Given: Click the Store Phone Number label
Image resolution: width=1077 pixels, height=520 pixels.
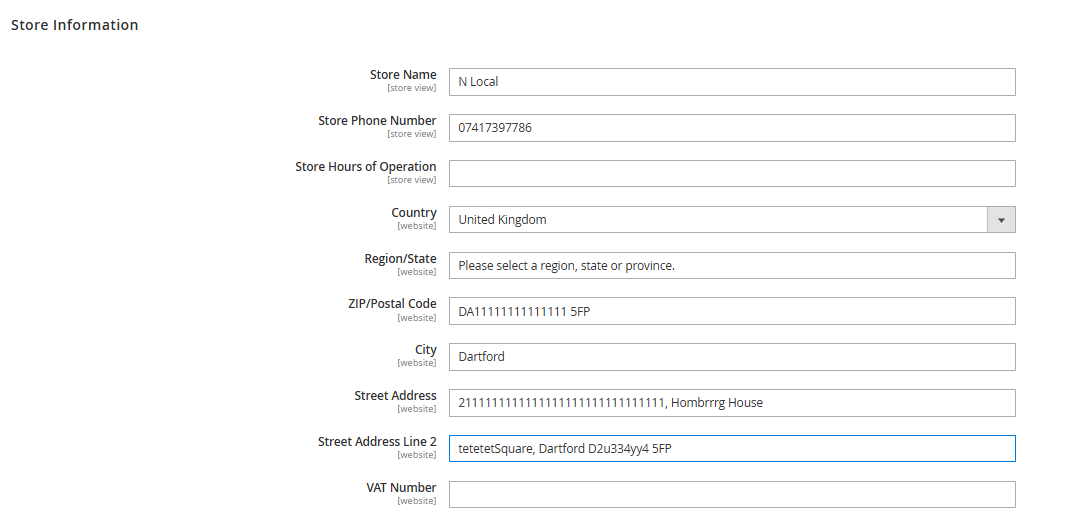Looking at the screenshot, I should click(x=377, y=121).
